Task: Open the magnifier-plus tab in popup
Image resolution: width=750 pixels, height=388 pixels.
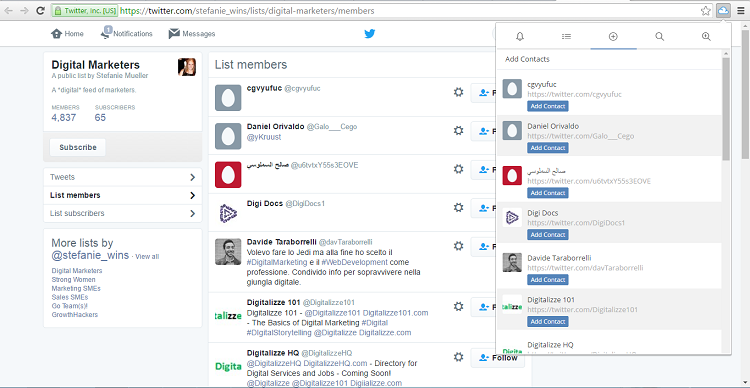Action: click(706, 36)
